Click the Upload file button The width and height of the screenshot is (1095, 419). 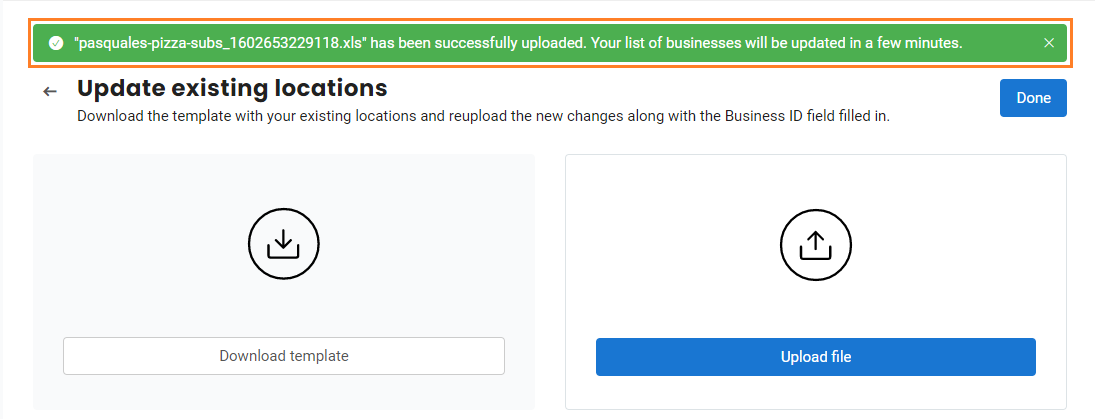pos(815,357)
